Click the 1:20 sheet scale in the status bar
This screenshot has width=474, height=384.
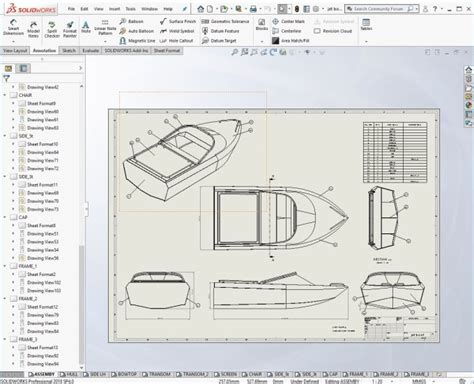tap(377, 381)
